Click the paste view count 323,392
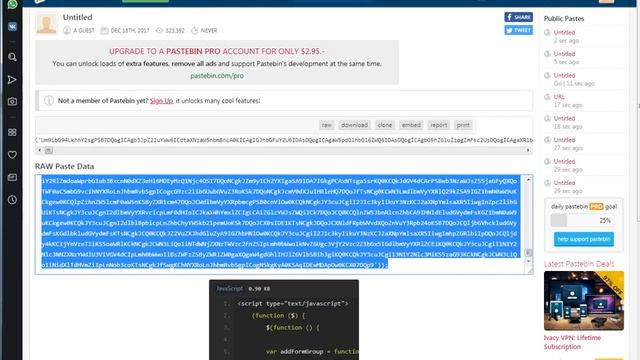This screenshot has height=360, width=640. pos(175,31)
